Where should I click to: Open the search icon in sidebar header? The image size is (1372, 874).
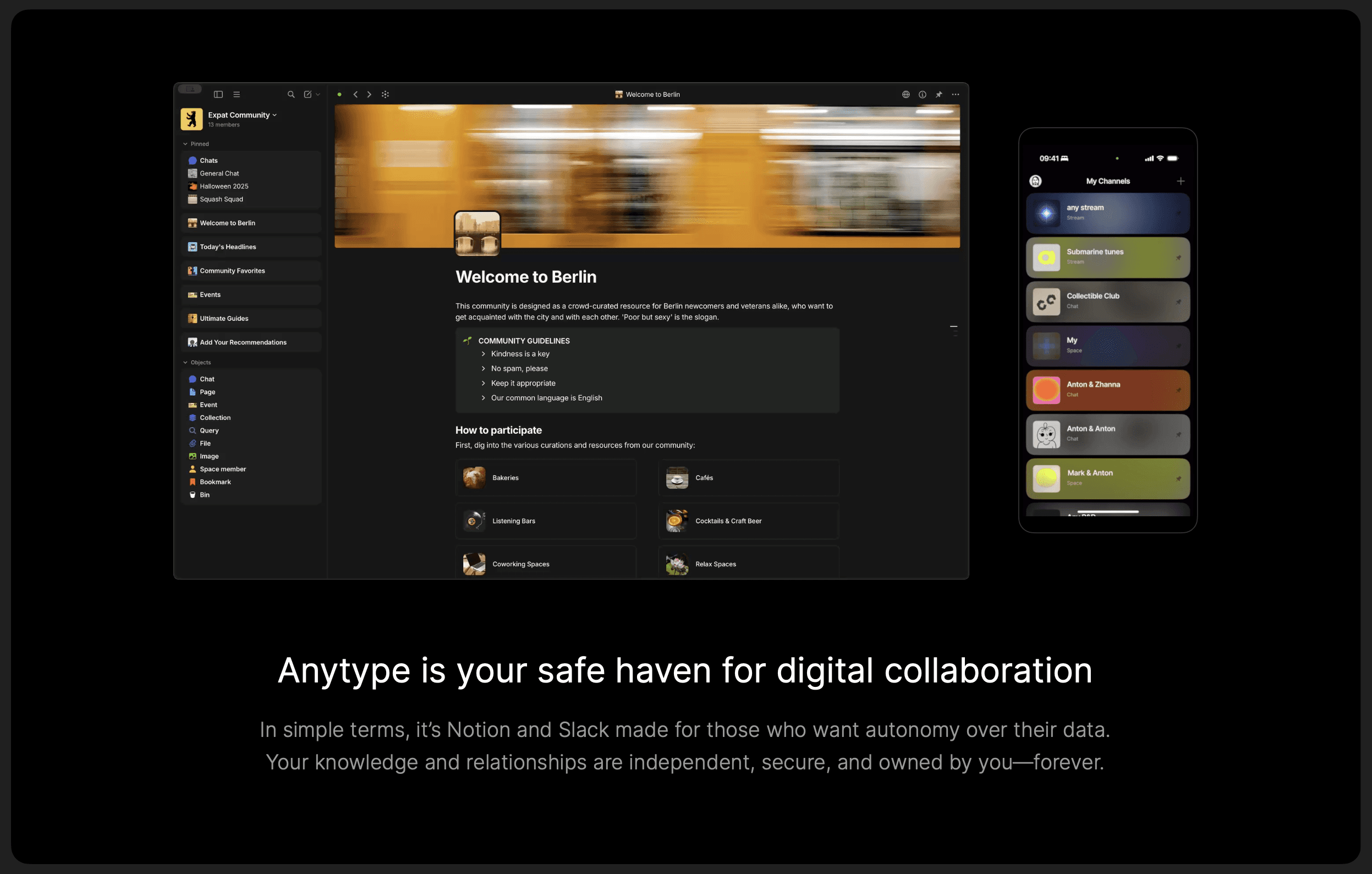(291, 94)
